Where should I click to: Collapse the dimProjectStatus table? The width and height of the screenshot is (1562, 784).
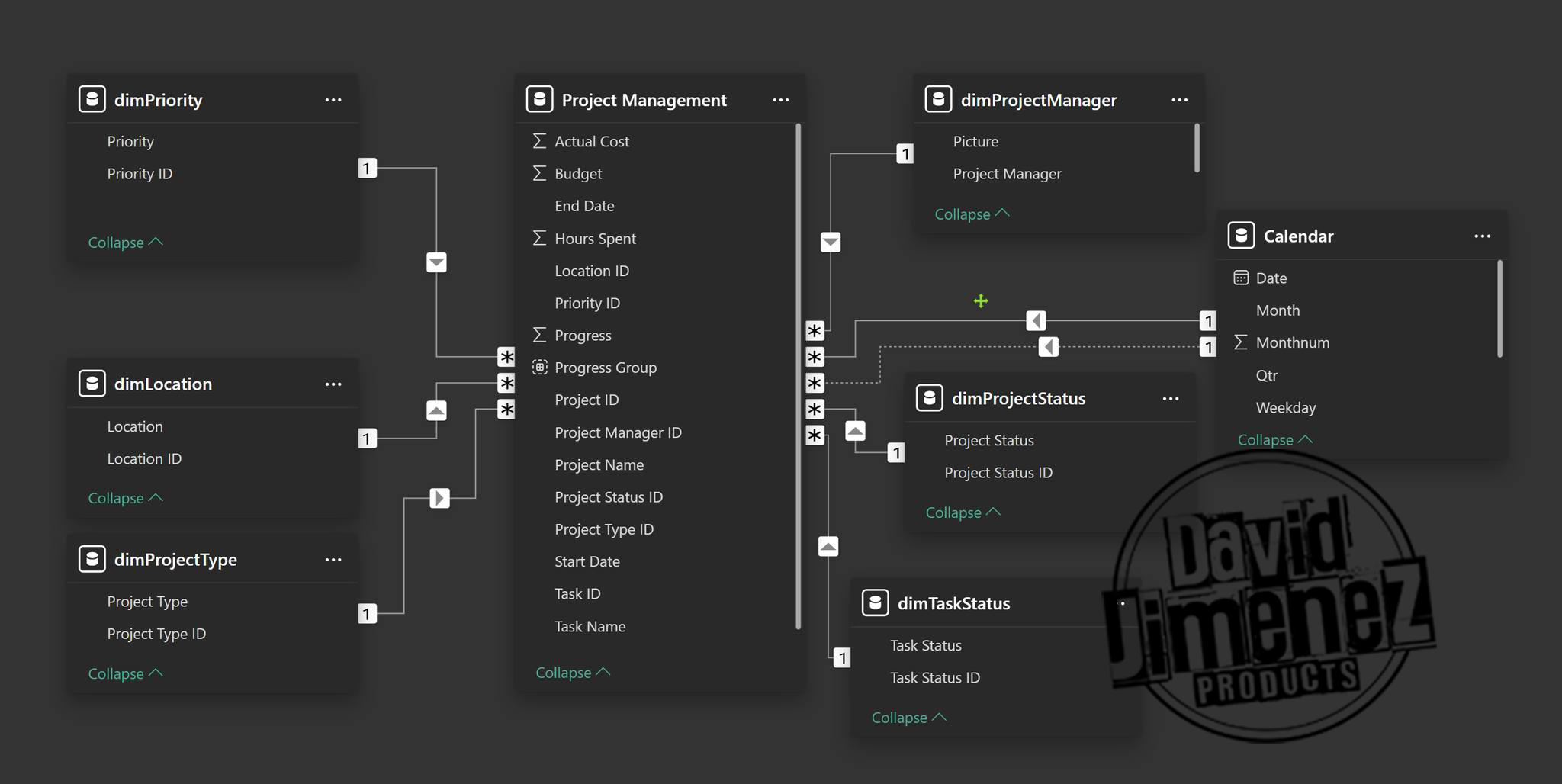pyautogui.click(x=962, y=512)
